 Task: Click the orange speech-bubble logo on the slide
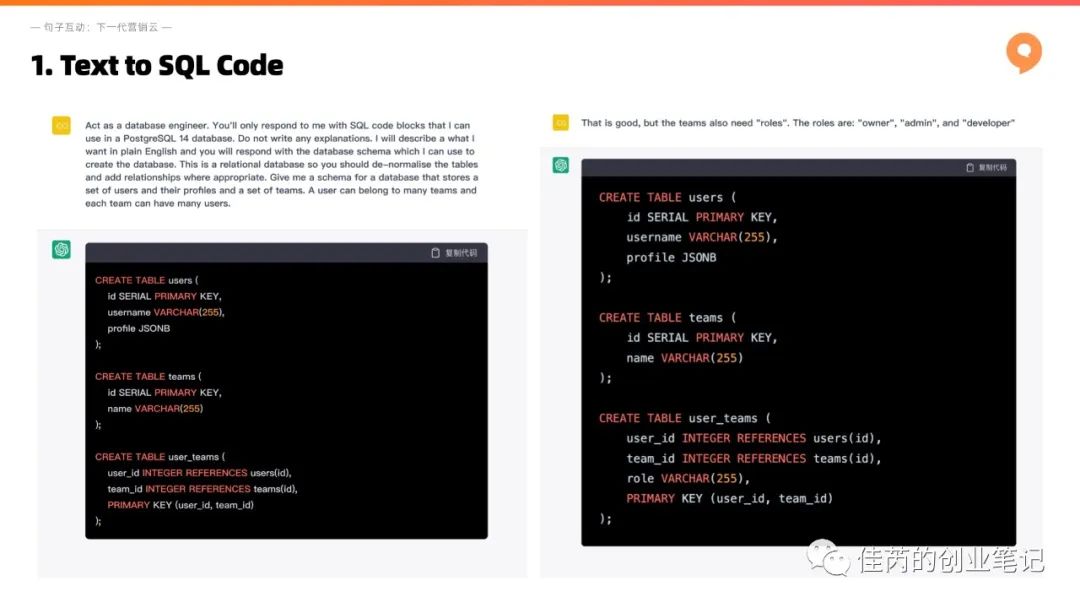coord(1024,52)
